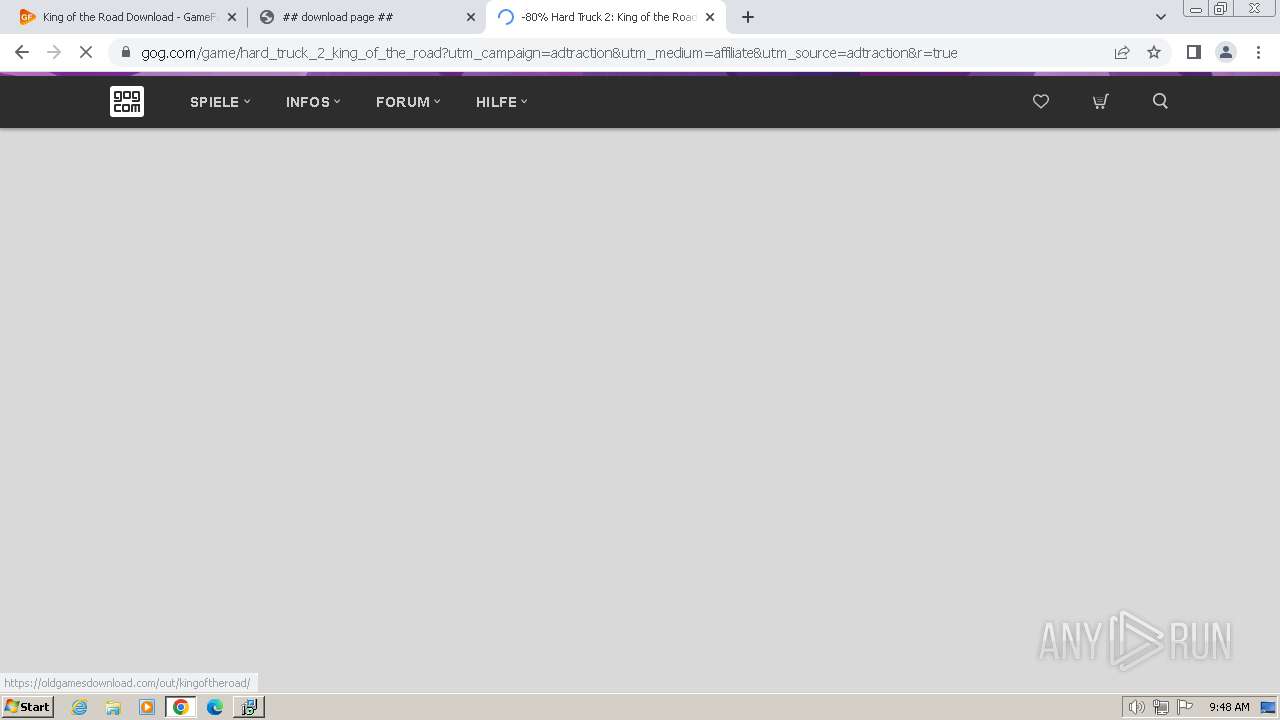Close the King of the Road Download tab
The width and height of the screenshot is (1280, 720).
pos(232,17)
